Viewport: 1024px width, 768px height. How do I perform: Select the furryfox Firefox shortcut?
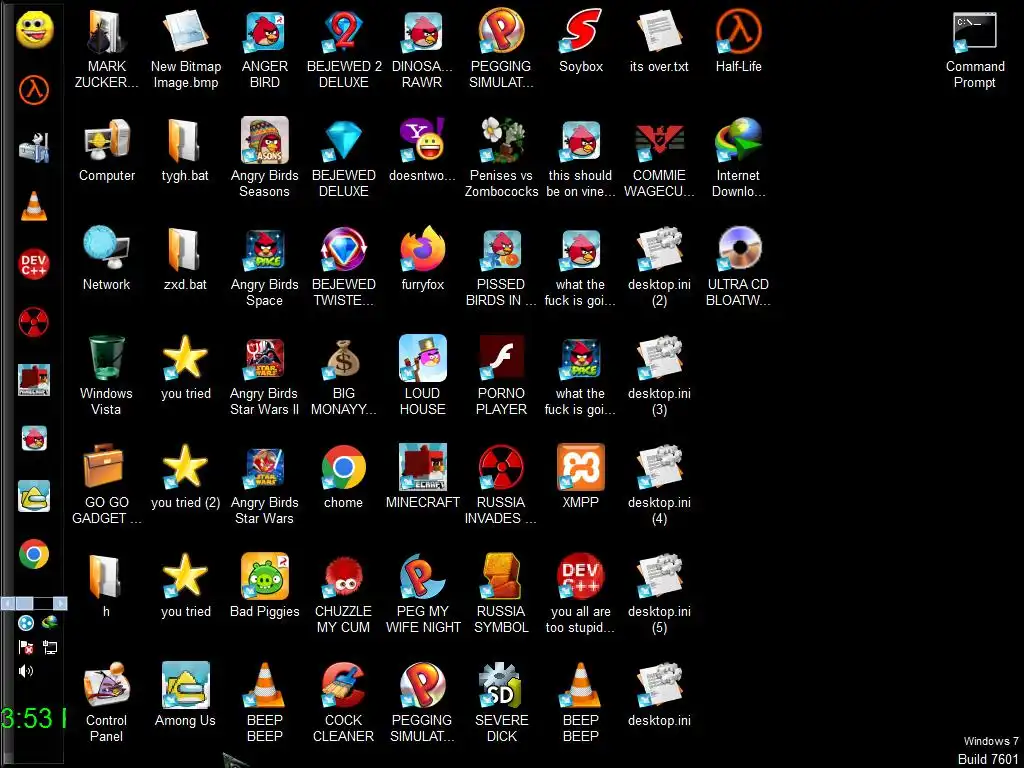click(423, 259)
